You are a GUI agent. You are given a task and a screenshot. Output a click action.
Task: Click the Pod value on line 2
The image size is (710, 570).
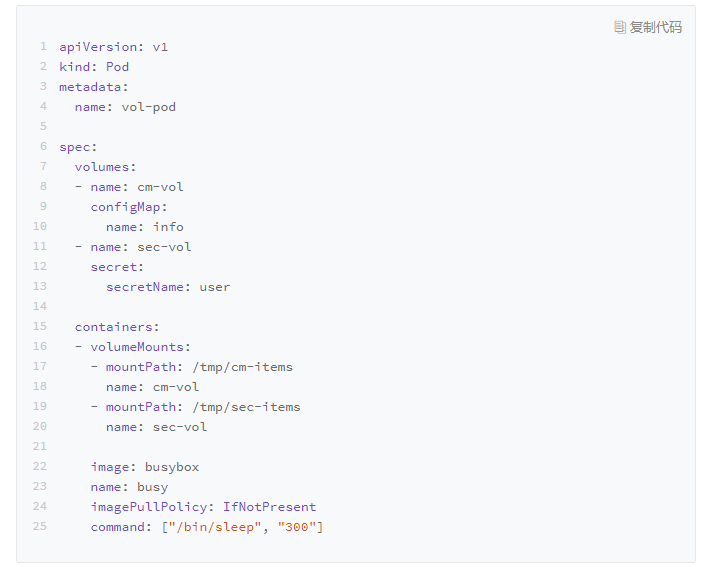pyautogui.click(x=117, y=67)
